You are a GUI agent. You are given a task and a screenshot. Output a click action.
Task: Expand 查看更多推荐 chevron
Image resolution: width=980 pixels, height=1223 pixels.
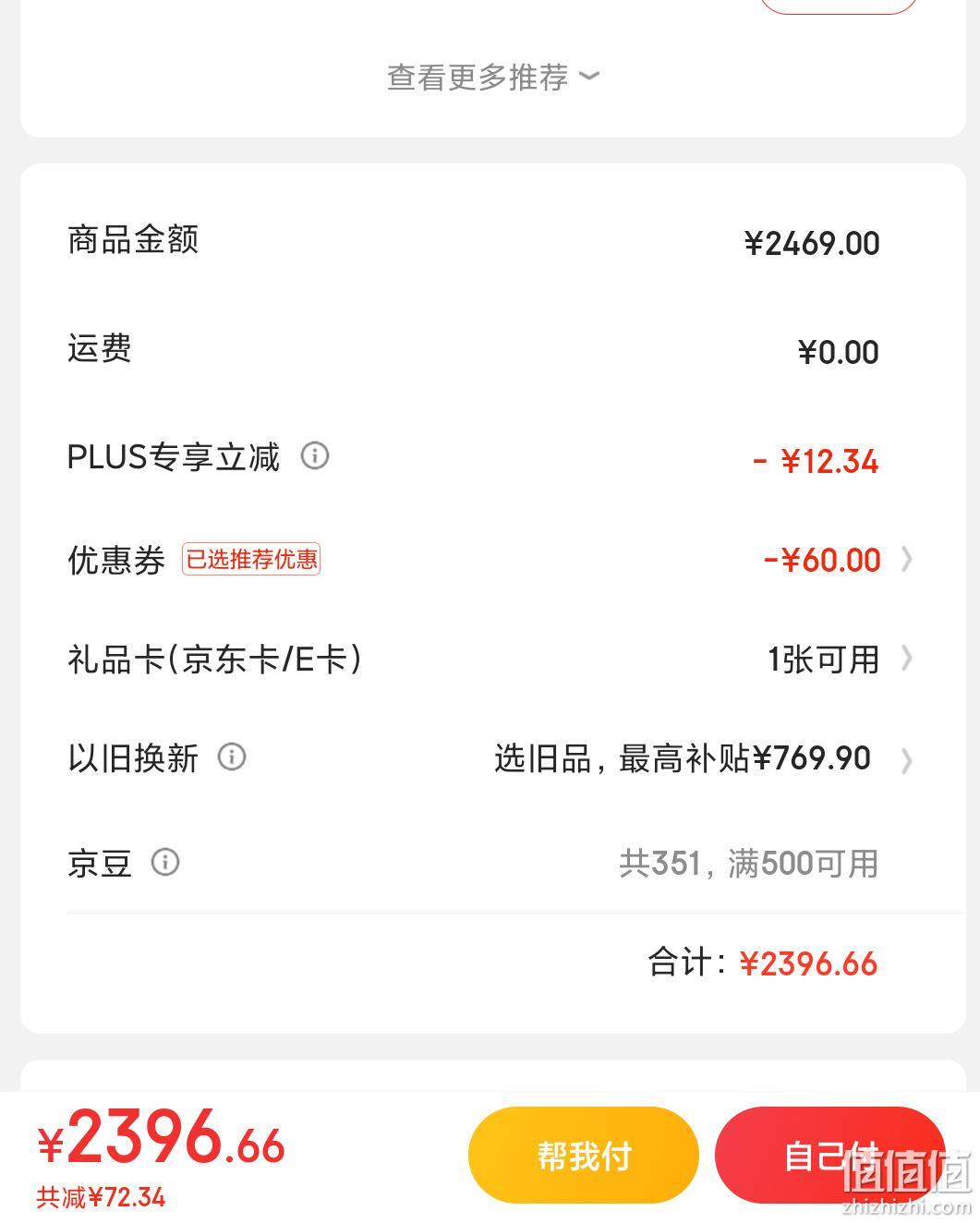tap(589, 77)
